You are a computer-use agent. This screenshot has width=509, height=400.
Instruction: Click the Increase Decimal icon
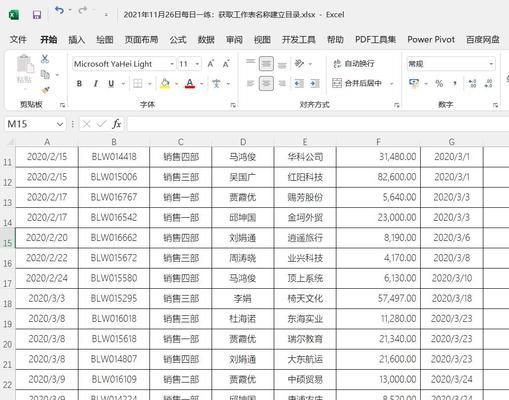472,83
